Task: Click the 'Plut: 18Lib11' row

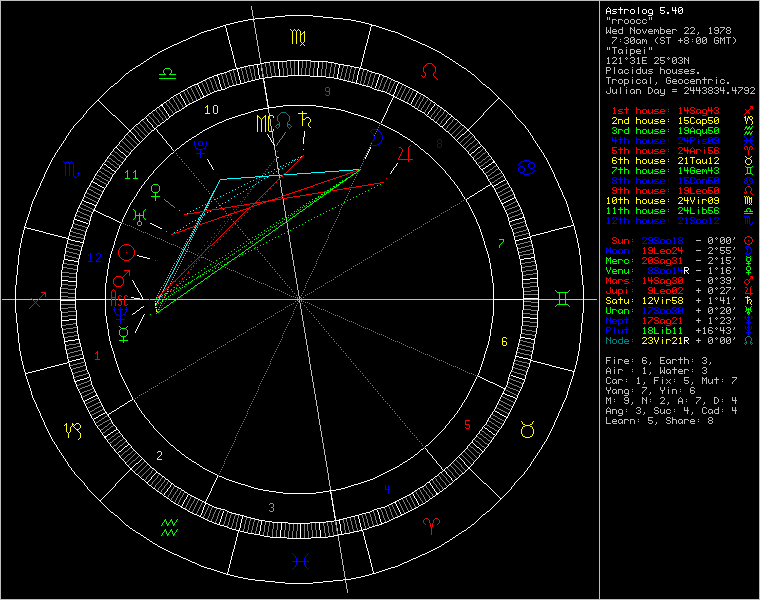Action: coord(680,331)
